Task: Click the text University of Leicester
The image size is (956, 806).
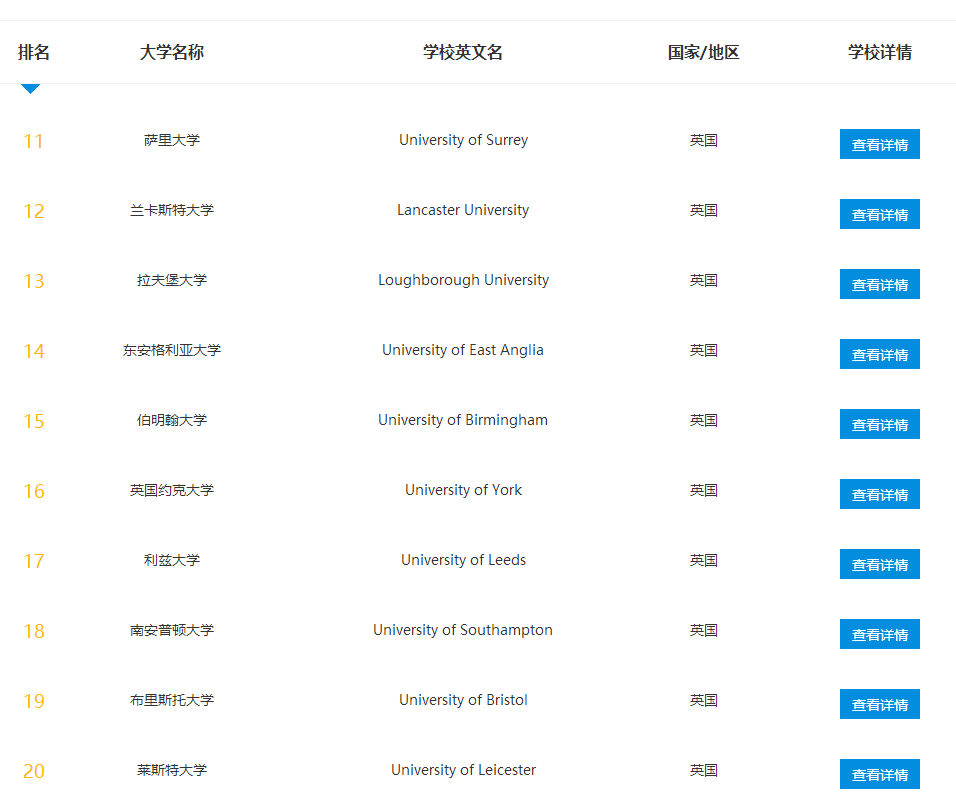Action: pyautogui.click(x=463, y=770)
